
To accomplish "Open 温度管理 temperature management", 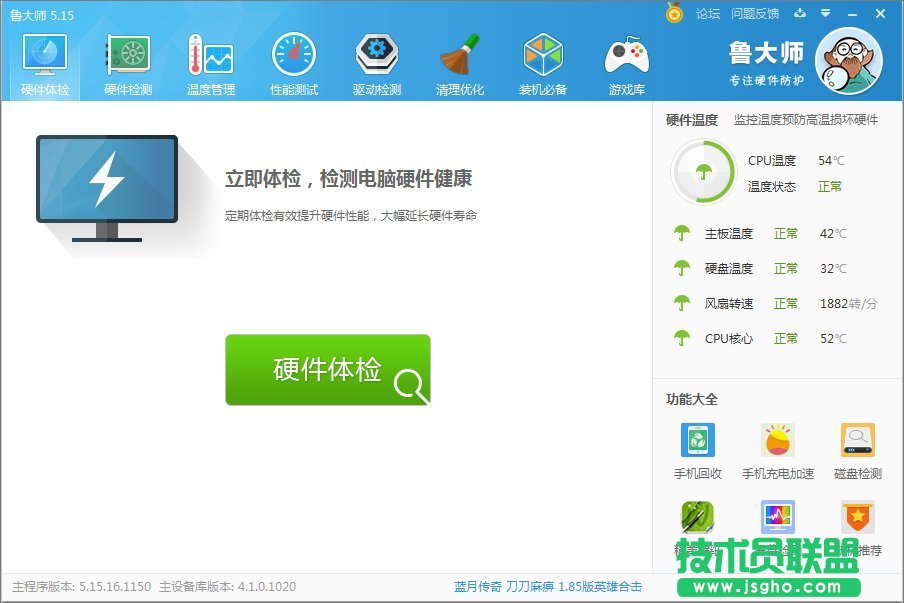I will tap(210, 62).
